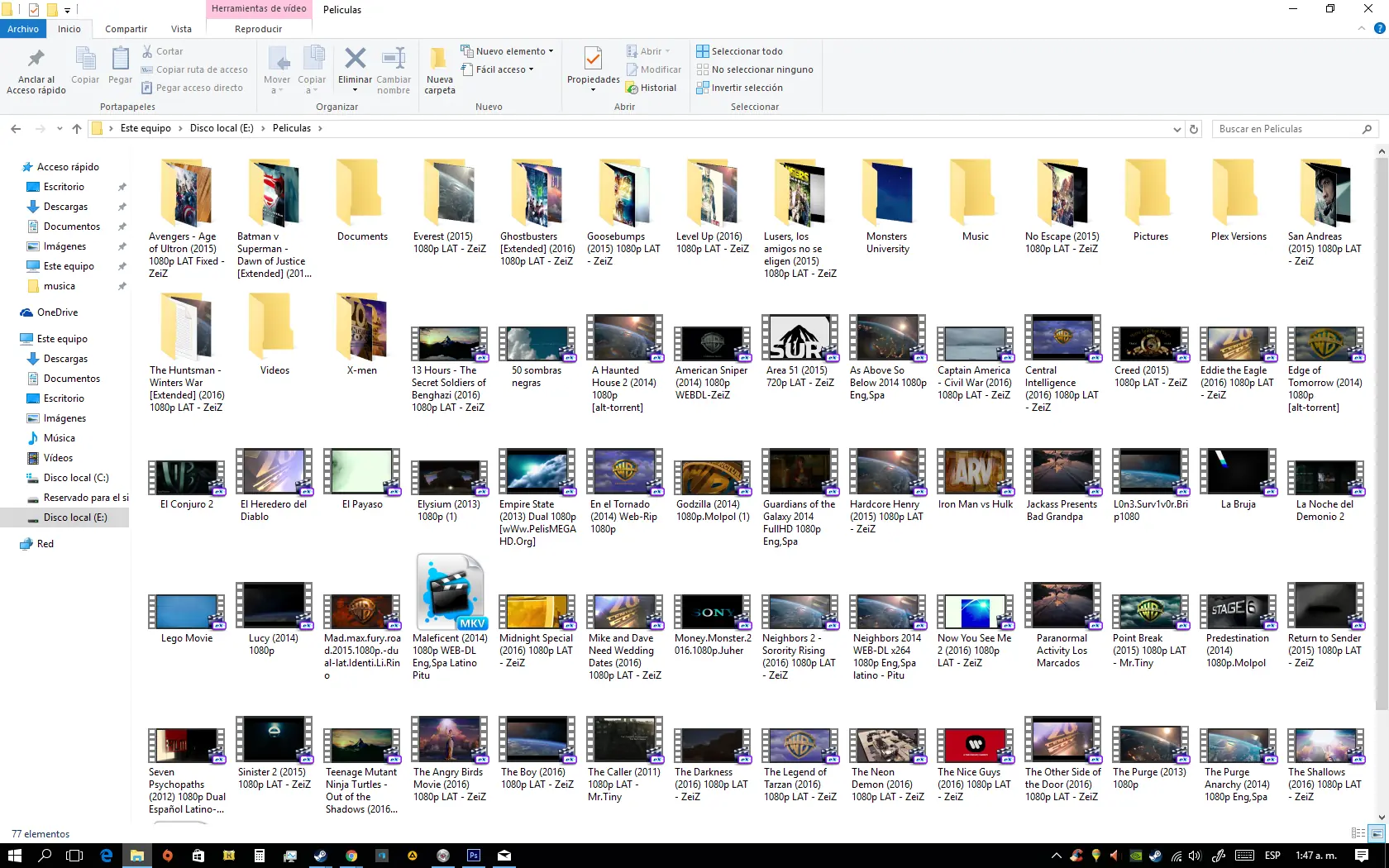1389x868 pixels.
Task: Cut selection with Cortar
Action: (162, 51)
